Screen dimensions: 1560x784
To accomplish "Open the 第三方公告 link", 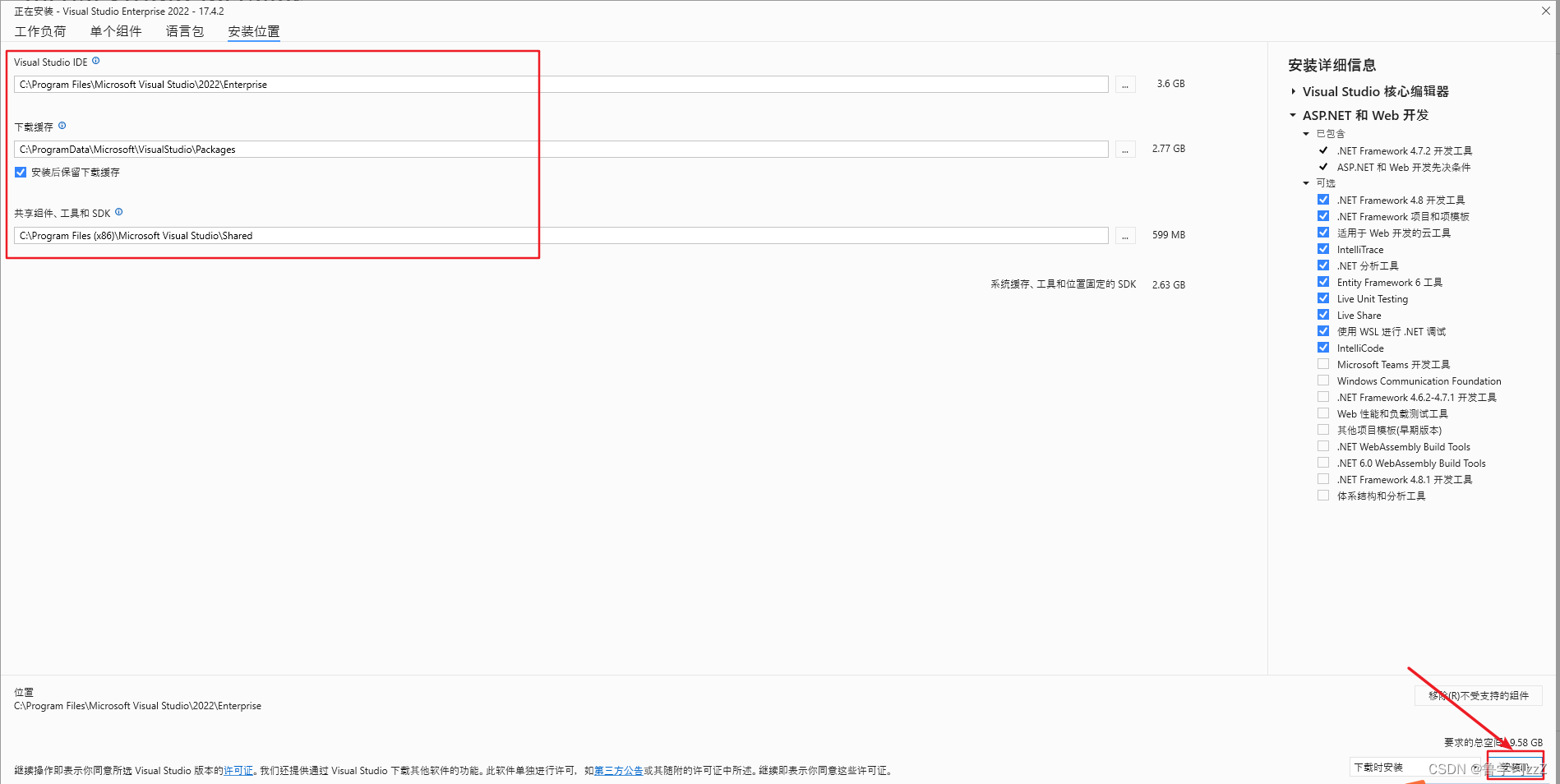I will (x=618, y=771).
